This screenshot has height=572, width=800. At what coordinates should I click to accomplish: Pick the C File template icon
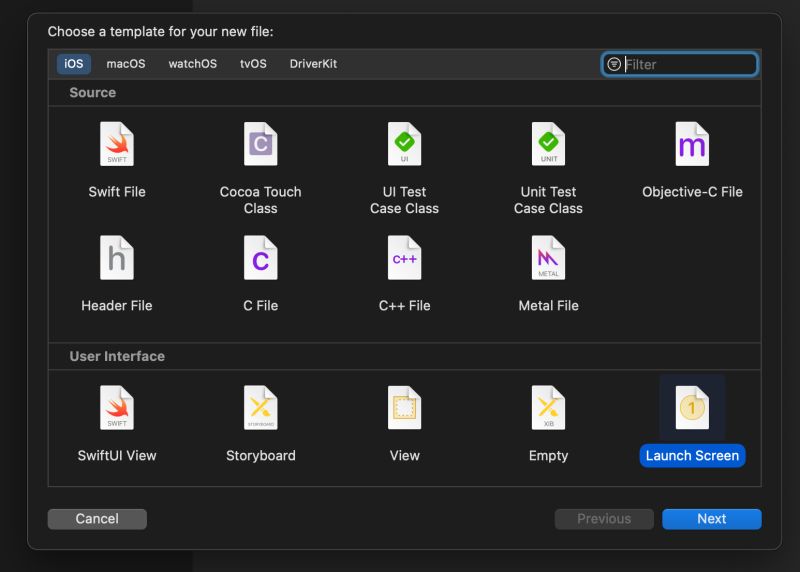click(261, 258)
